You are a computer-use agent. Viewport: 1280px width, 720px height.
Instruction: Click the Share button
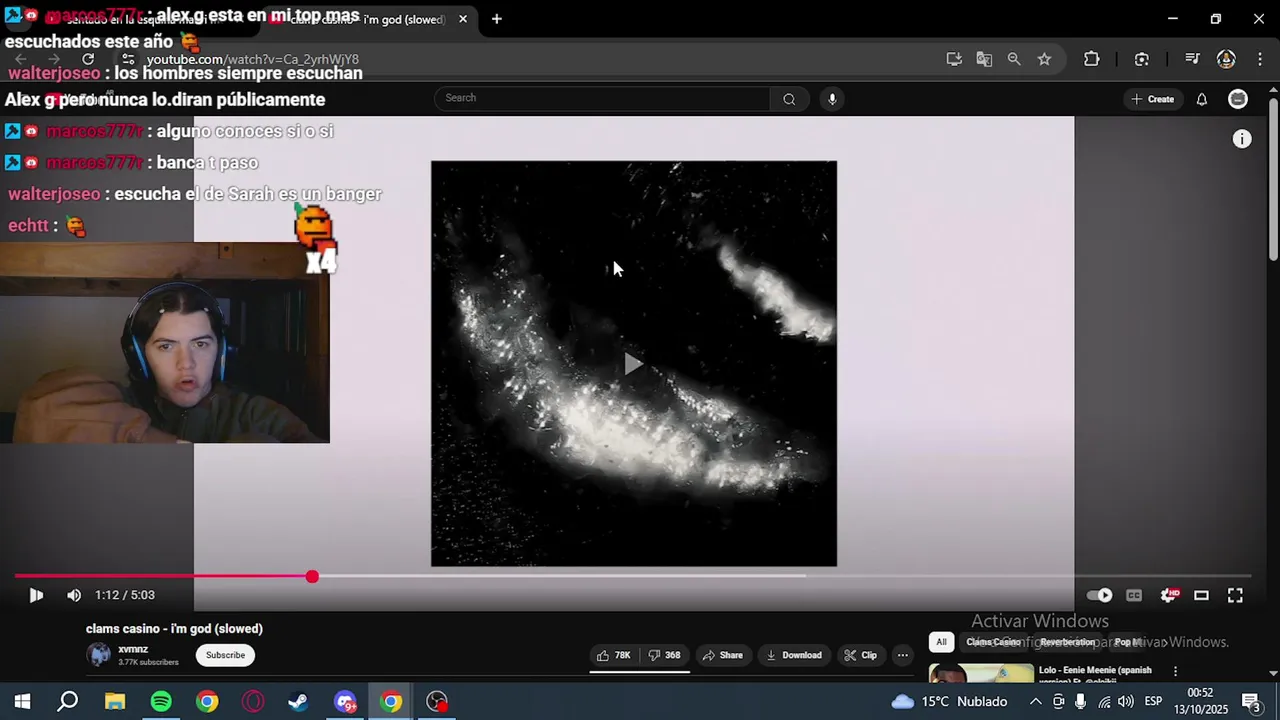723,655
